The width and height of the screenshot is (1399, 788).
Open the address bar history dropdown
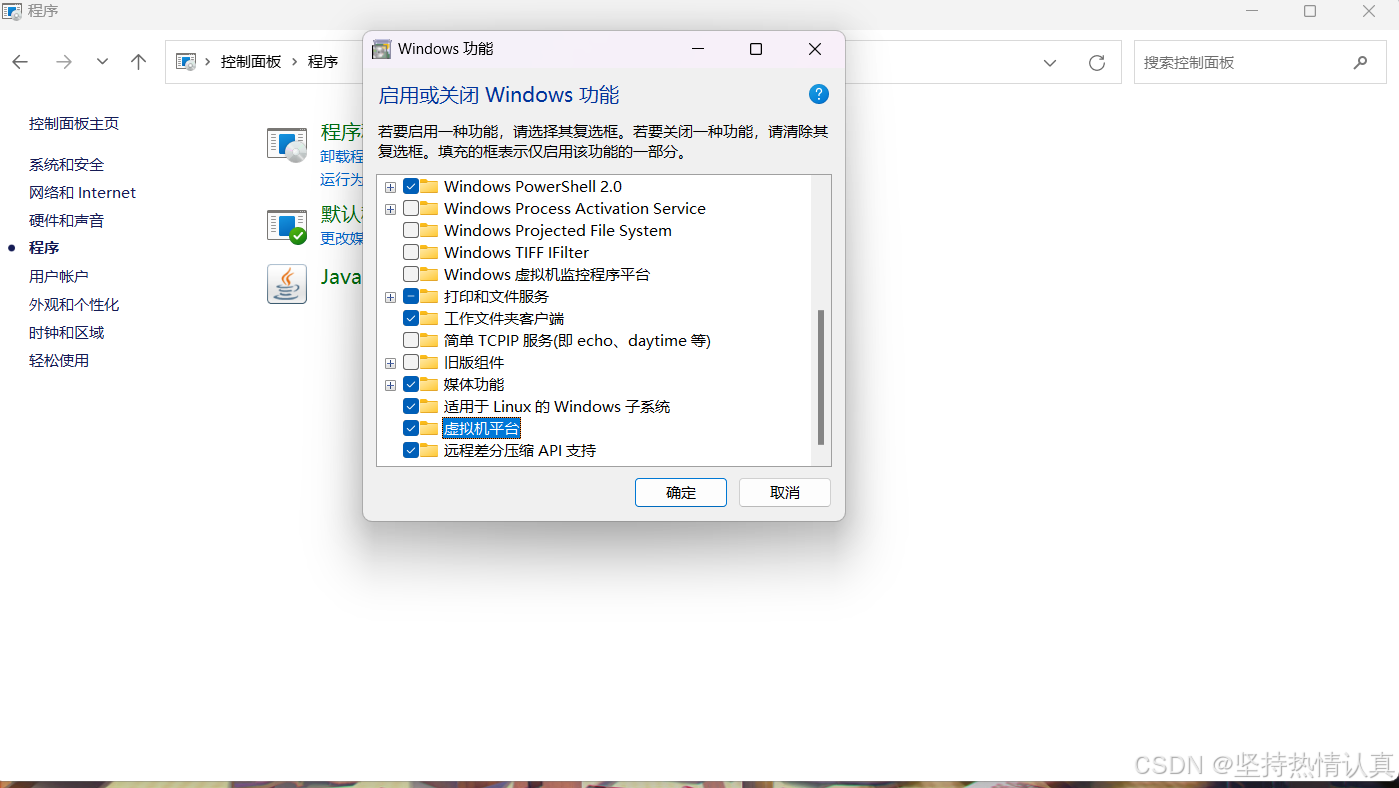(x=1050, y=62)
